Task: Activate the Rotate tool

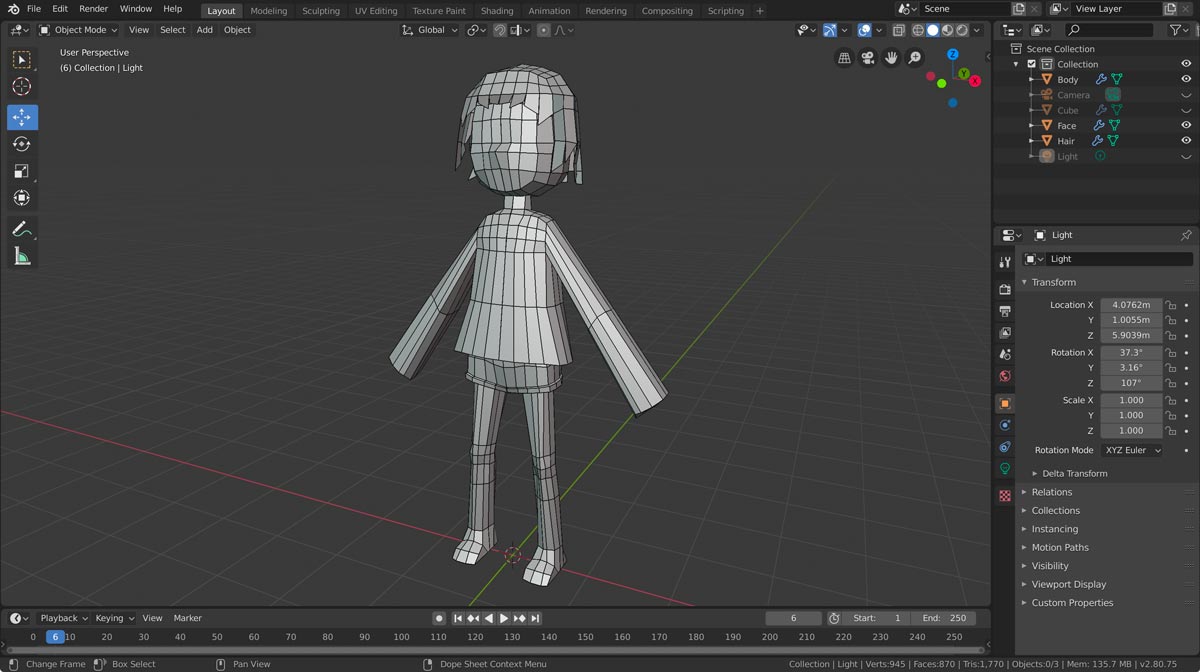Action: coord(22,144)
